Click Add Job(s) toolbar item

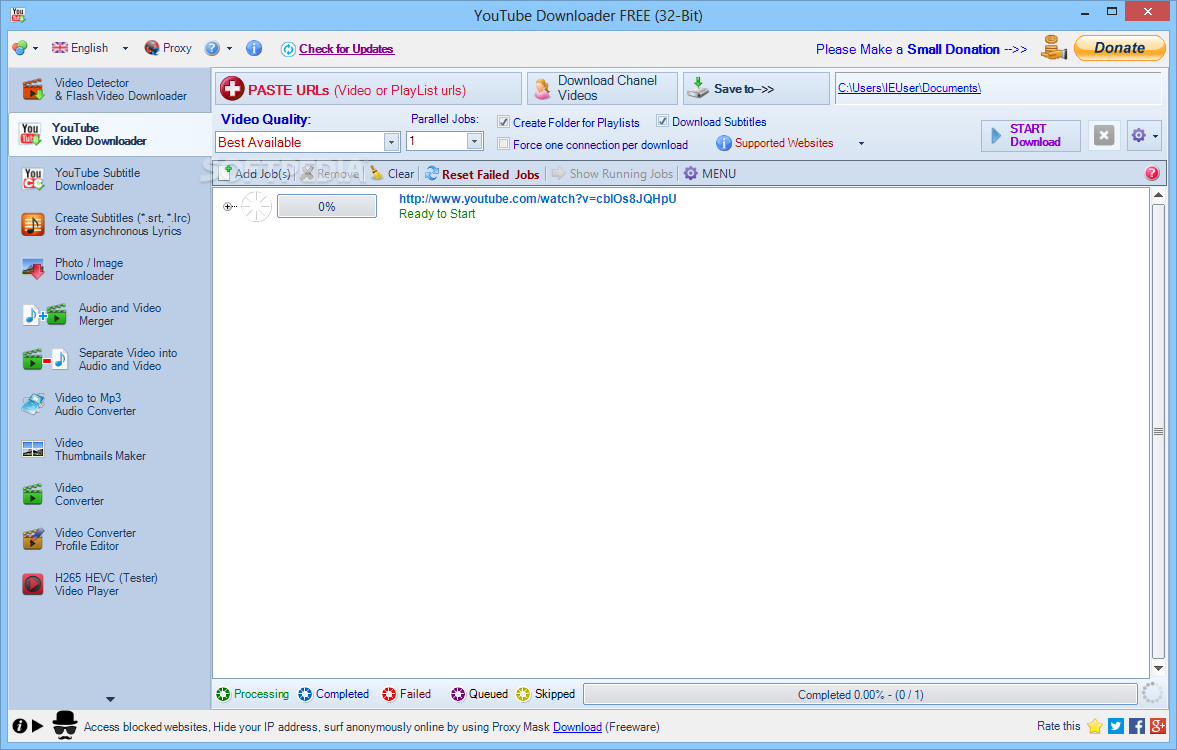point(254,173)
